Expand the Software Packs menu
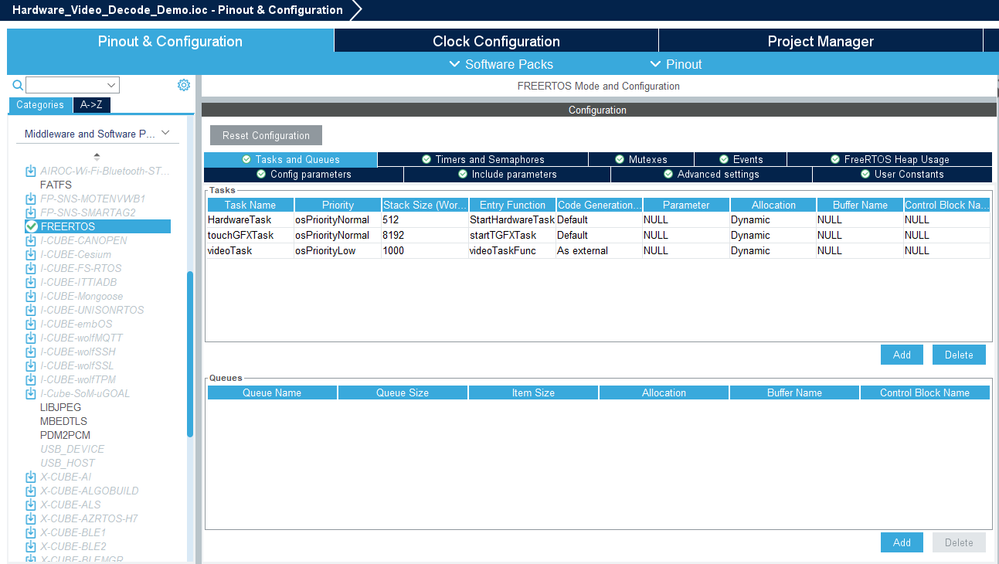Image resolution: width=999 pixels, height=564 pixels. [501, 64]
